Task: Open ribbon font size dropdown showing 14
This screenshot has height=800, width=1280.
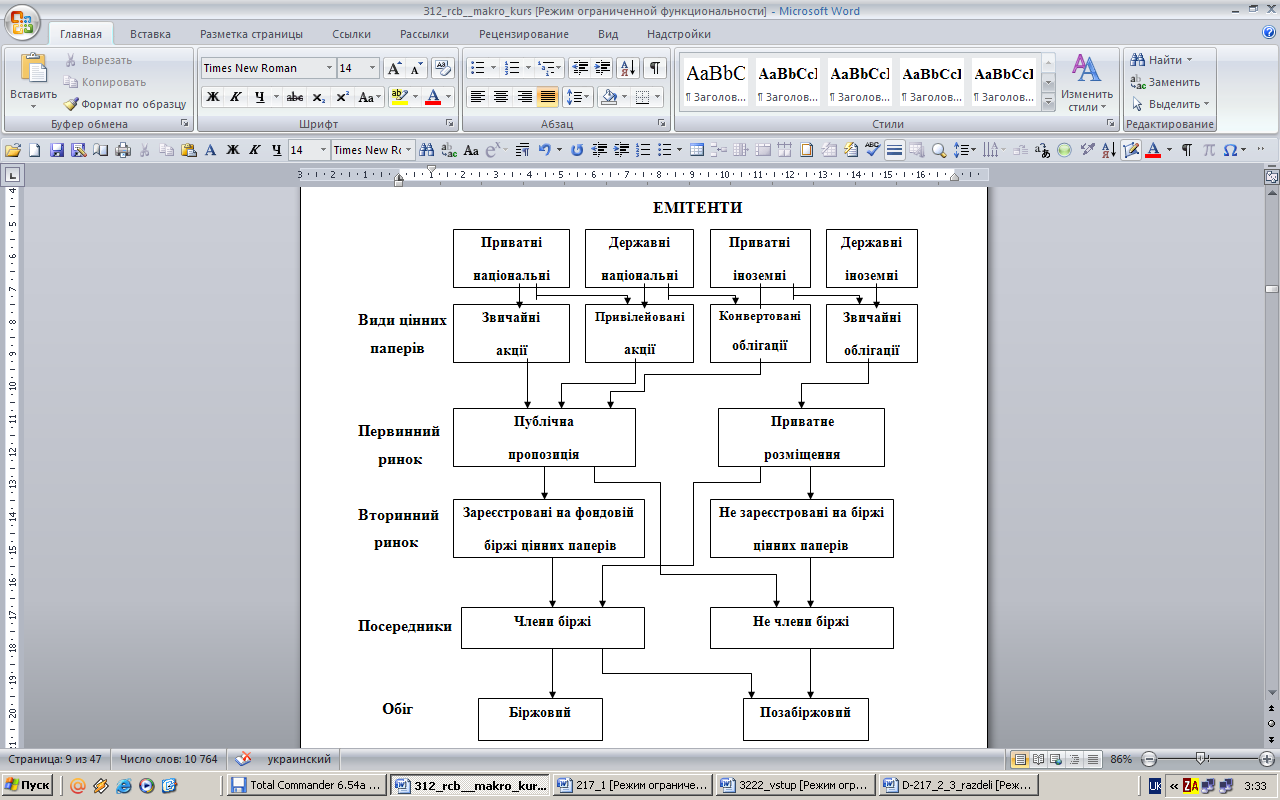Action: pyautogui.click(x=373, y=68)
